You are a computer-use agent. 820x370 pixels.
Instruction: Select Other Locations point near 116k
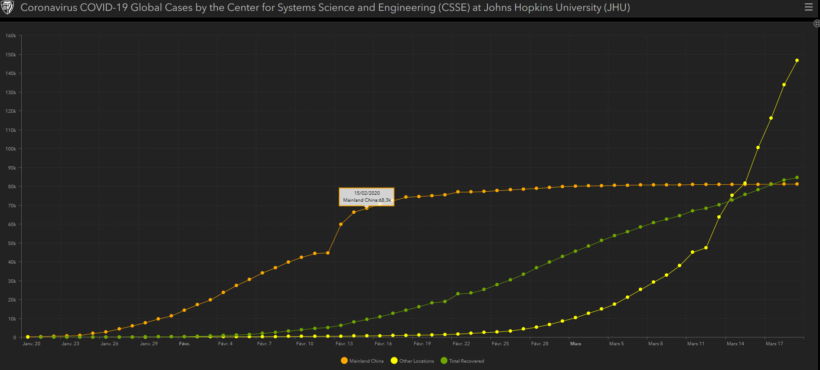[771, 118]
